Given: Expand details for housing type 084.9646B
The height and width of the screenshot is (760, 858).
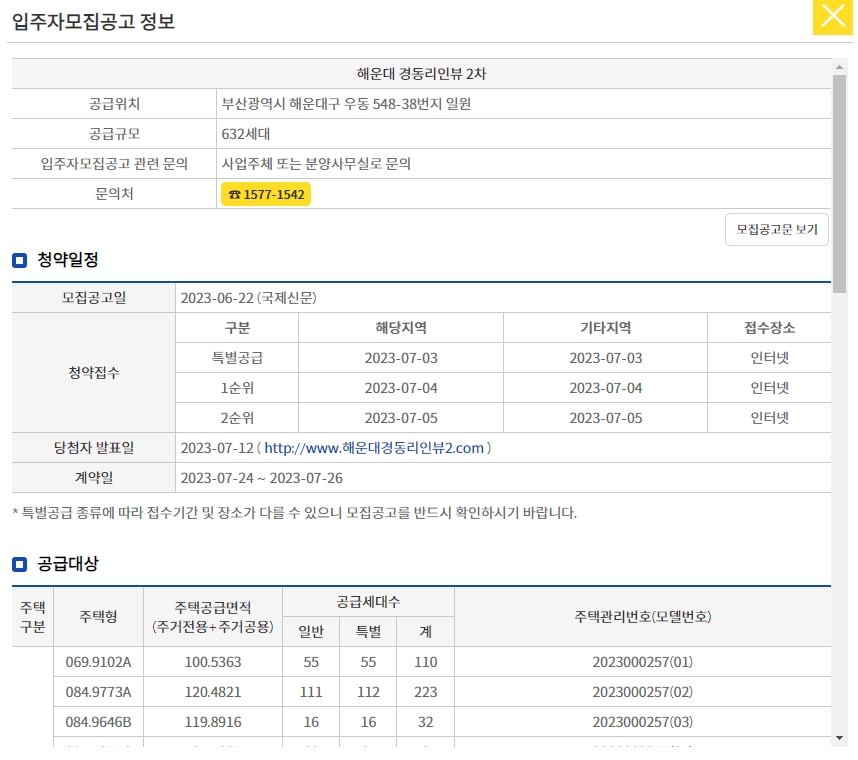Looking at the screenshot, I should 96,721.
